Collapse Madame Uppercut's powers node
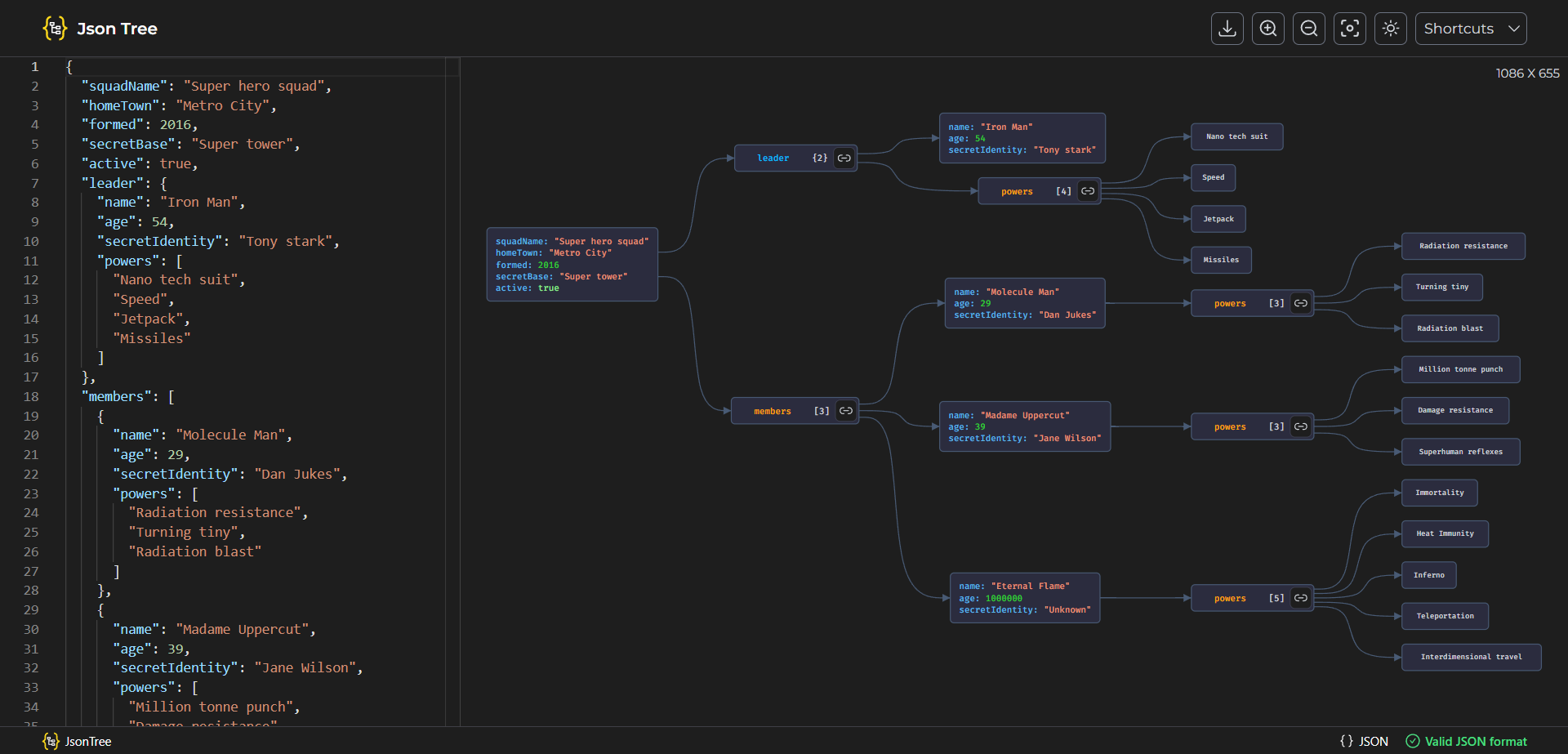Viewport: 1568px width, 754px height. pos(1301,426)
